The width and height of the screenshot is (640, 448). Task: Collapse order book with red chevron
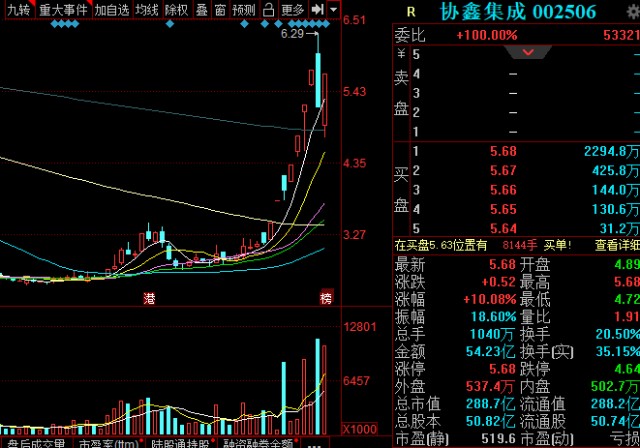[528, 52]
